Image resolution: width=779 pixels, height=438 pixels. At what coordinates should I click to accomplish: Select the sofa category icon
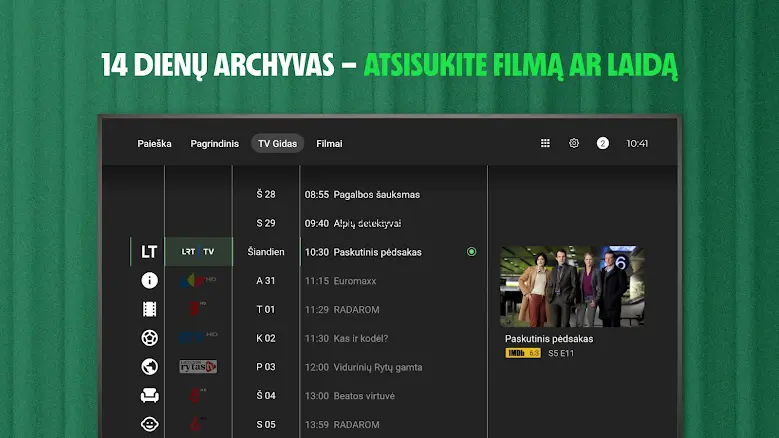[150, 395]
